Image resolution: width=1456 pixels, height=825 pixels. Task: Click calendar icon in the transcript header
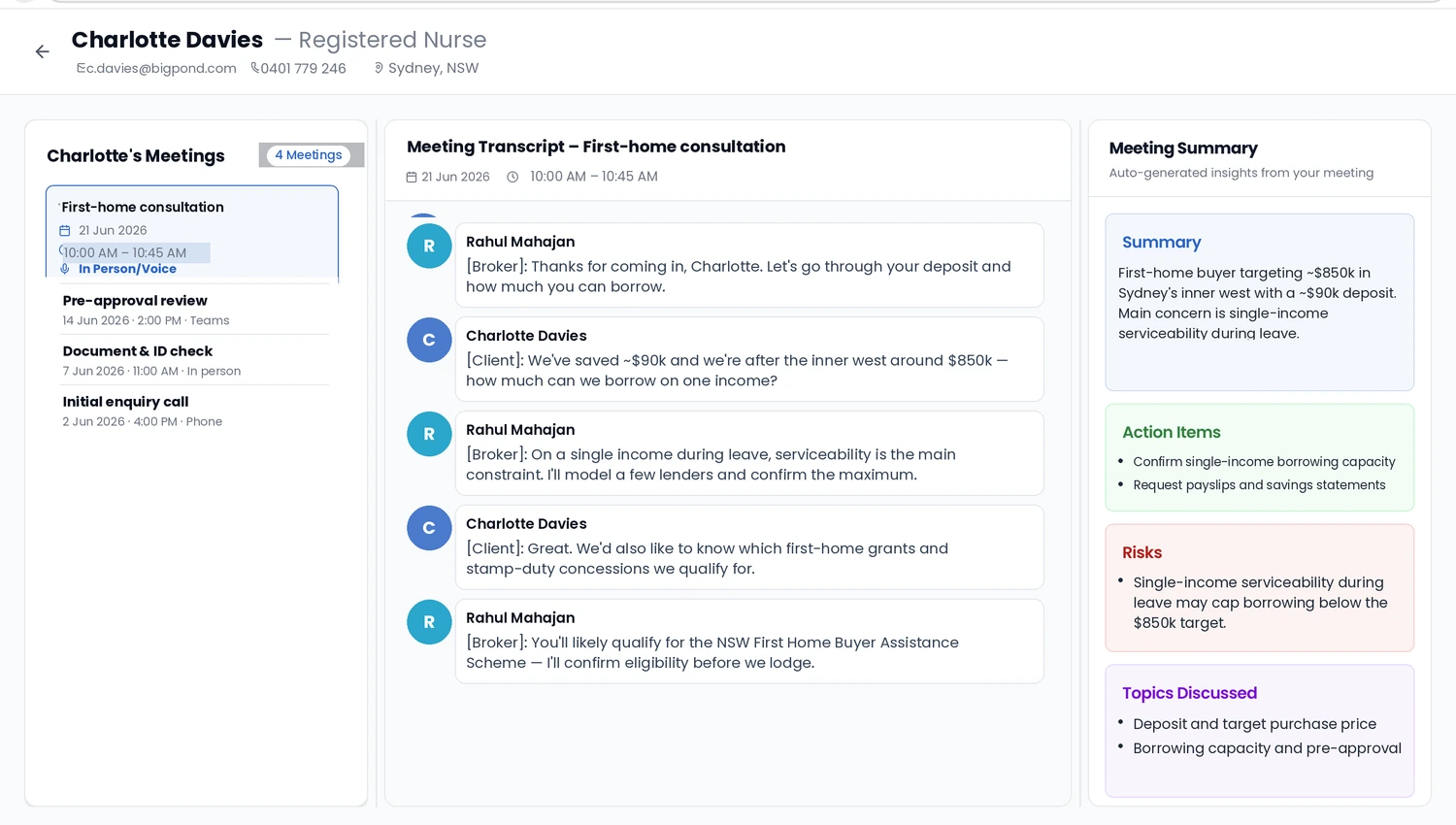click(x=412, y=177)
